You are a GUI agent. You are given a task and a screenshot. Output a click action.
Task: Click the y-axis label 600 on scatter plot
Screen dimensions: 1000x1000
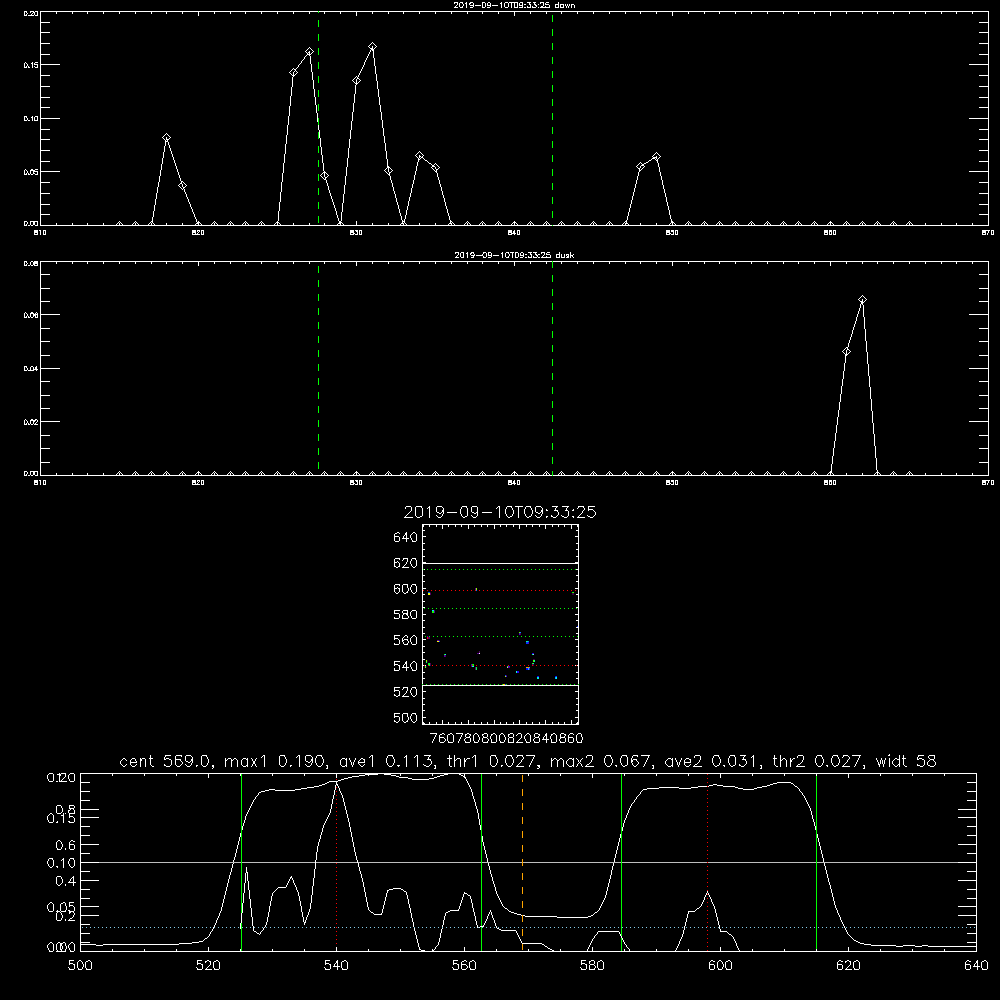pos(406,589)
